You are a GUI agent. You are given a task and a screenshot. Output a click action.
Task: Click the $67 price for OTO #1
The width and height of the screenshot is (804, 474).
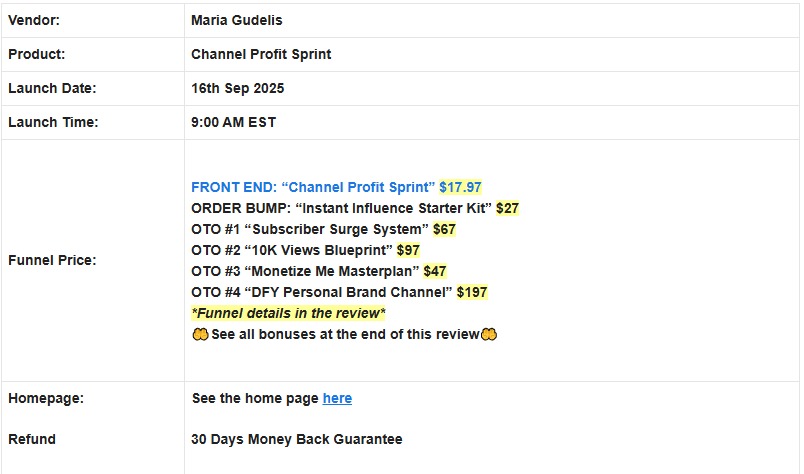pyautogui.click(x=443, y=229)
